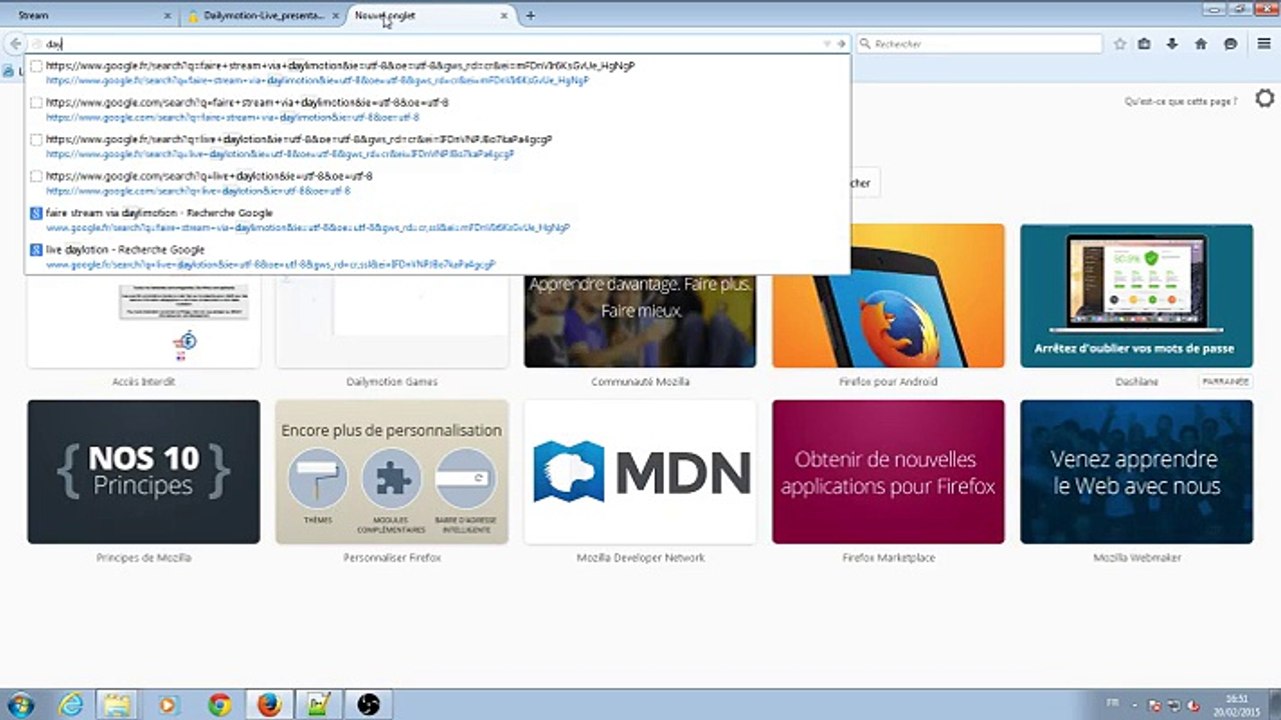1281x720 pixels.
Task: Open the Firefox downloads arrow
Action: tap(1172, 44)
